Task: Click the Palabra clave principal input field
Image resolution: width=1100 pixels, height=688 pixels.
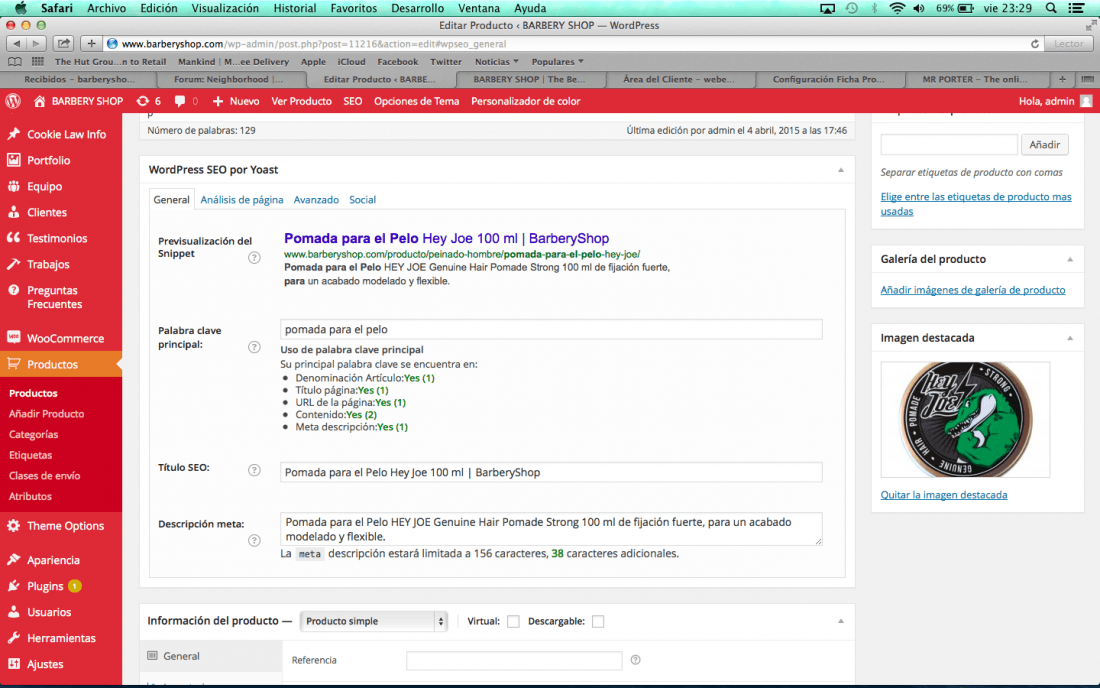Action: pyautogui.click(x=551, y=329)
